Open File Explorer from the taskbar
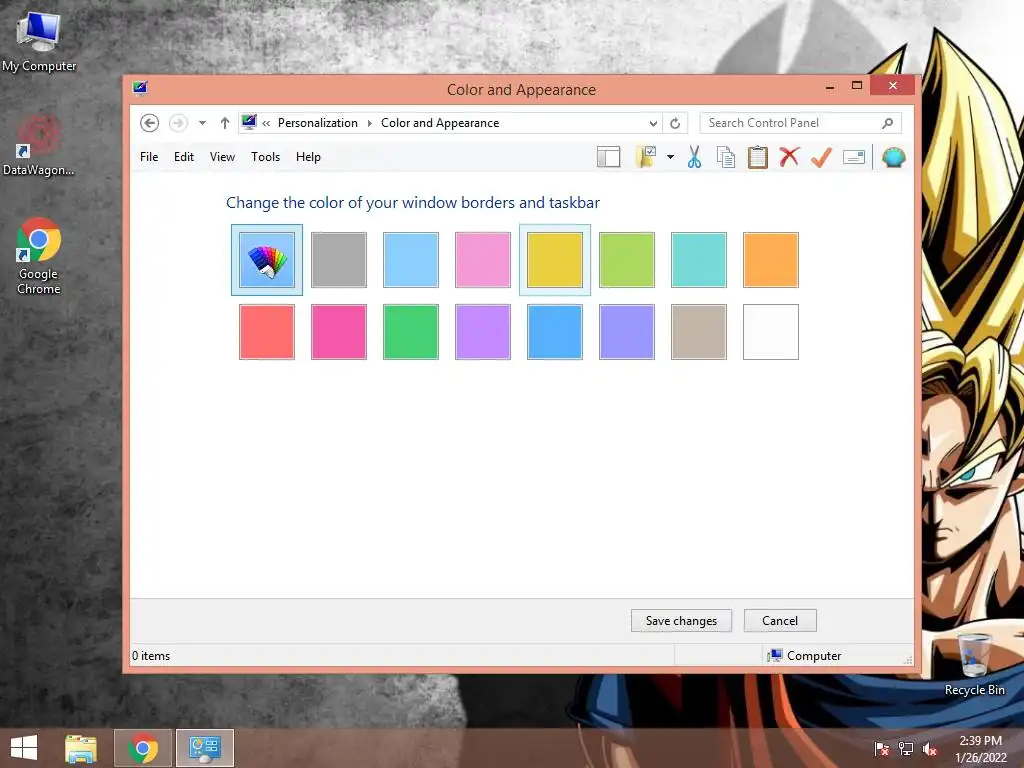 (x=81, y=748)
